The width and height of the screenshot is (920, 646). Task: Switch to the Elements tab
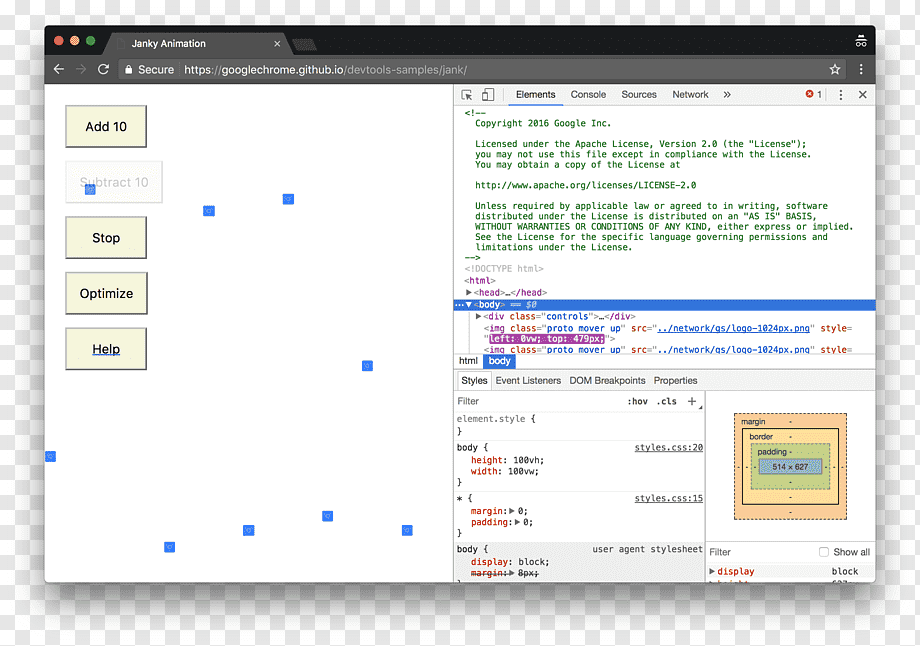pyautogui.click(x=535, y=94)
